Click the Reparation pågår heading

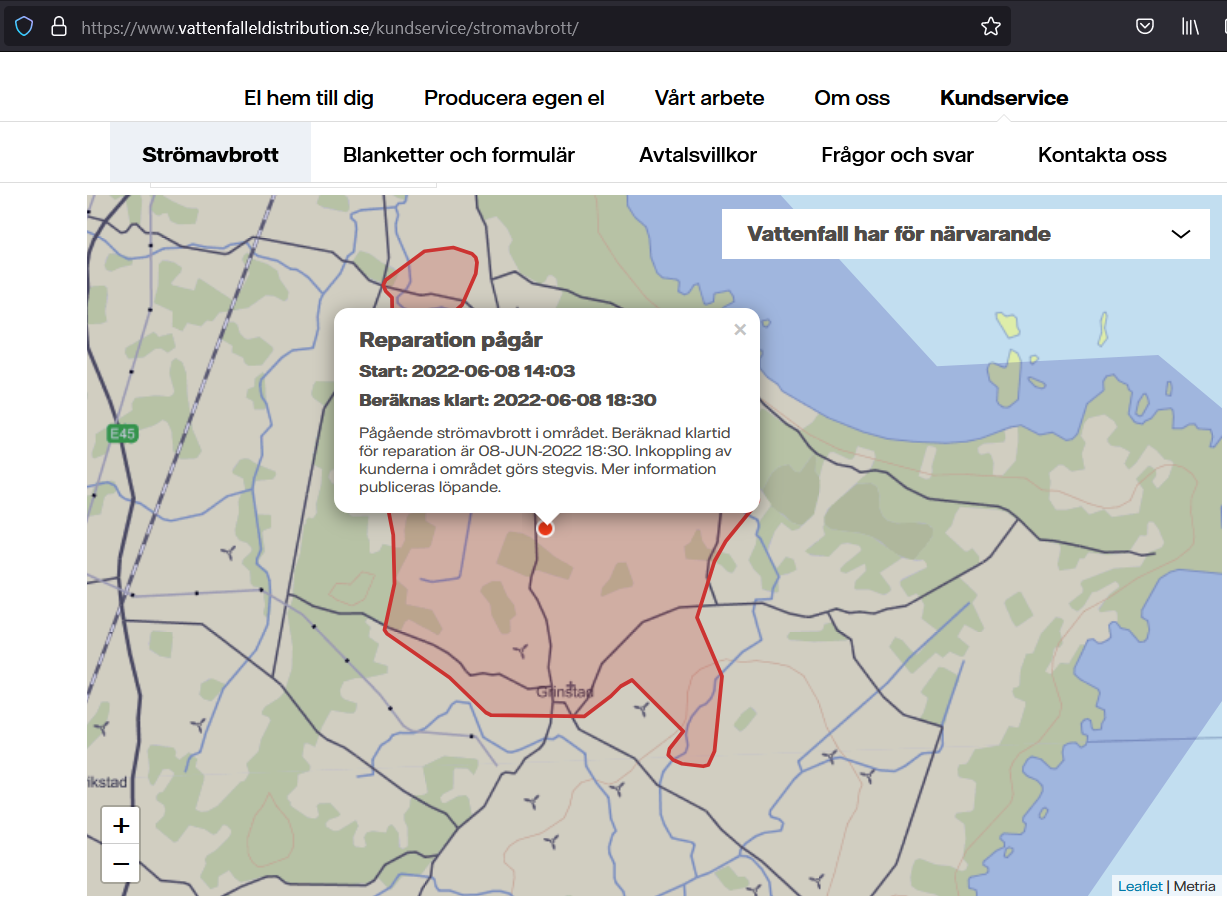coord(451,340)
